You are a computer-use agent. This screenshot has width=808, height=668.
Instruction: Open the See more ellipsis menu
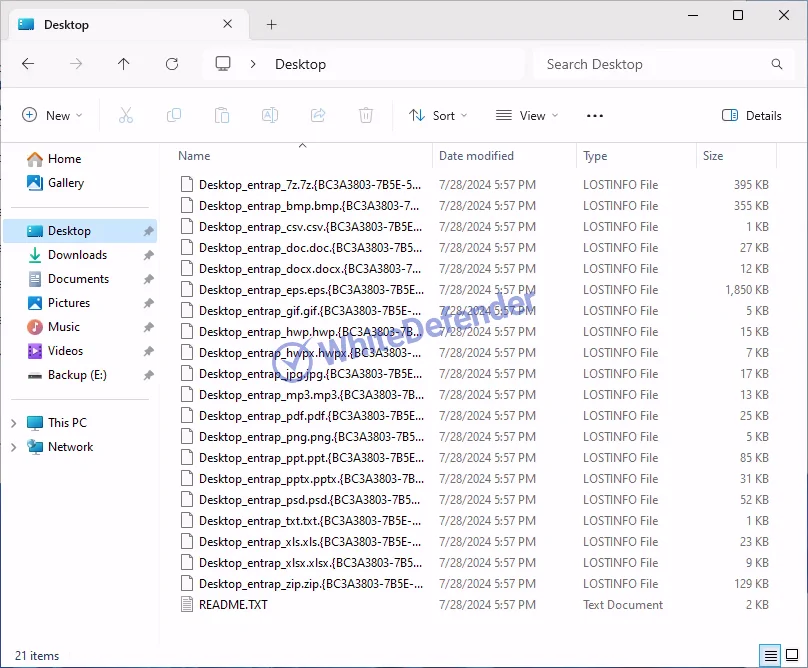pos(595,116)
